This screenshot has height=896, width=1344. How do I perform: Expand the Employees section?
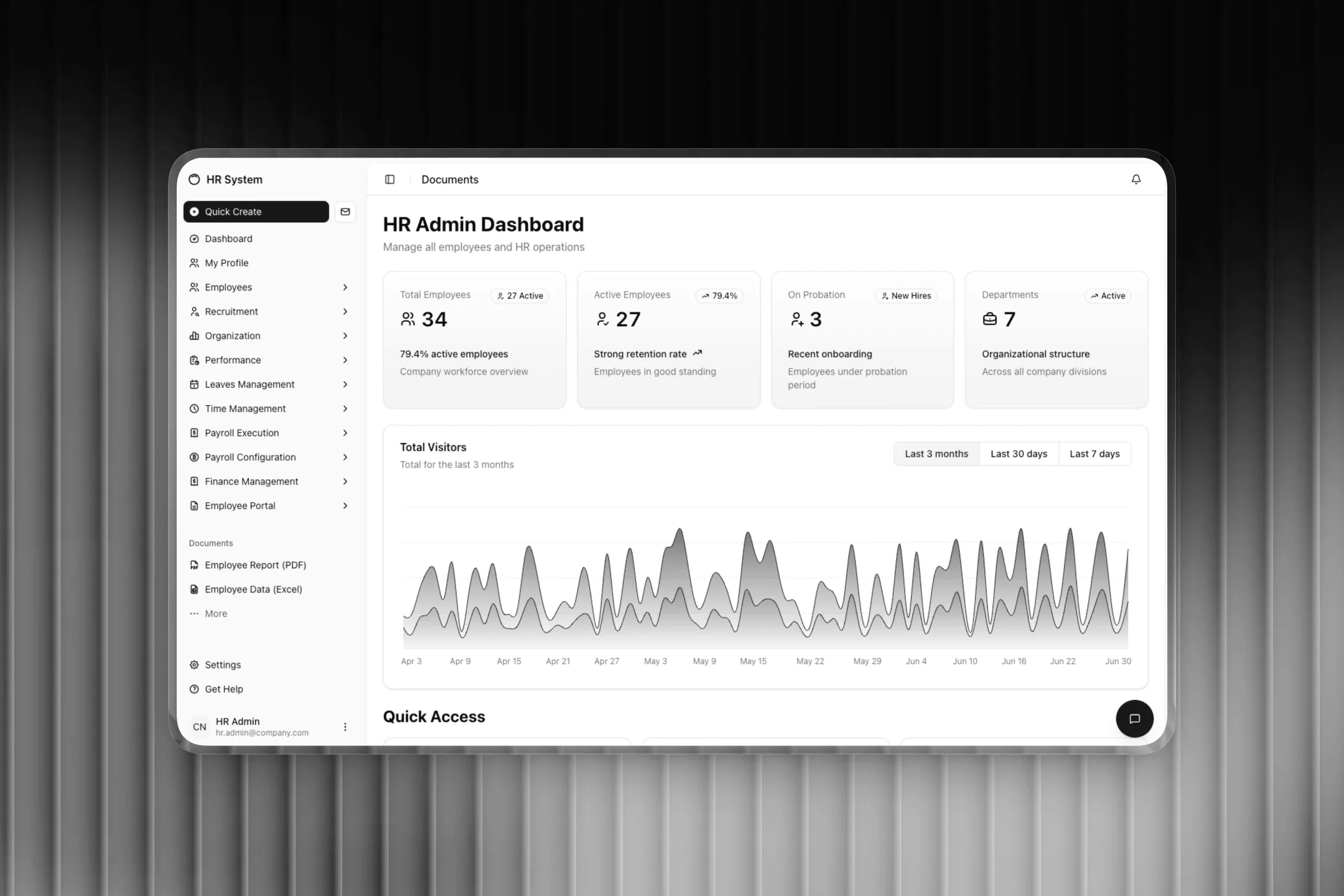point(346,287)
